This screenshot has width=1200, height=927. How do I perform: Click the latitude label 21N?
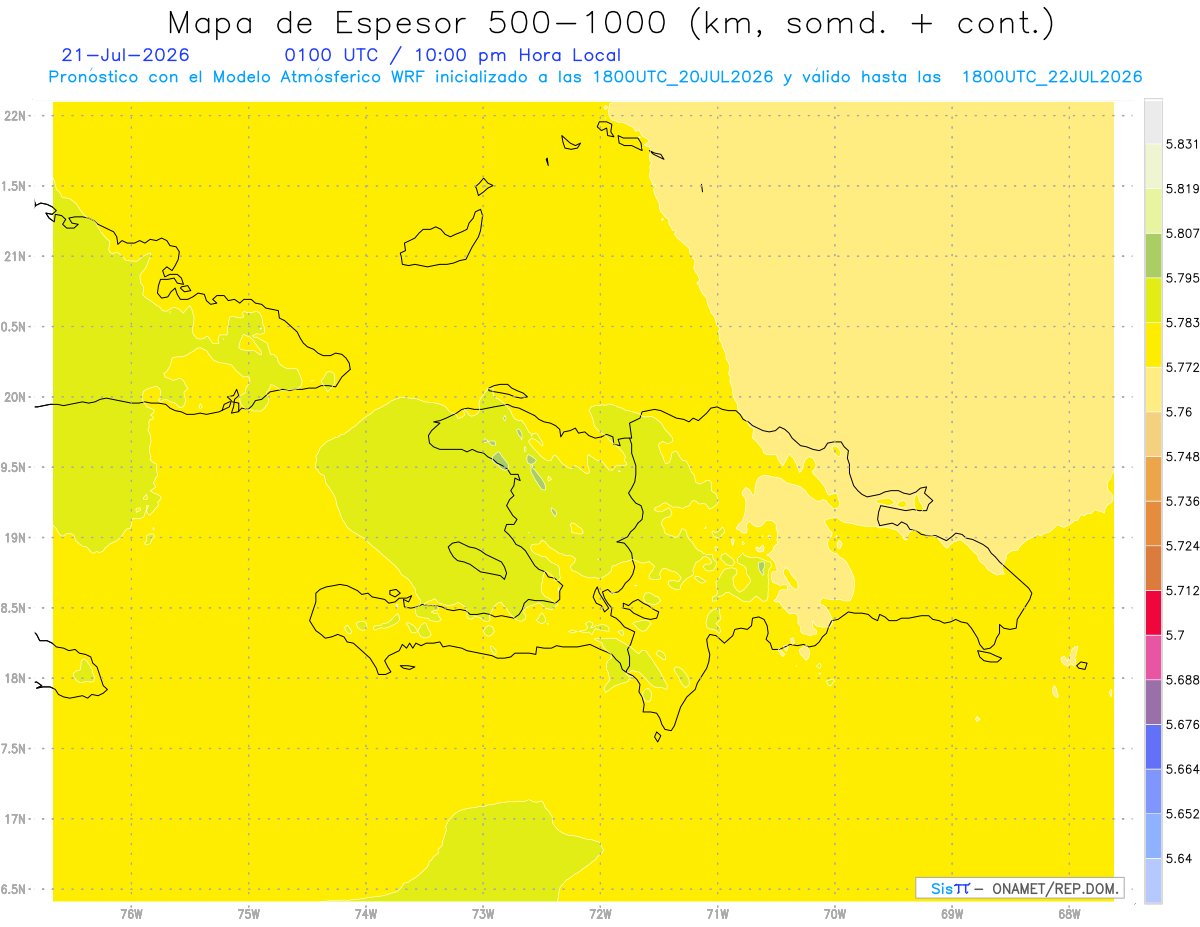(x=15, y=257)
